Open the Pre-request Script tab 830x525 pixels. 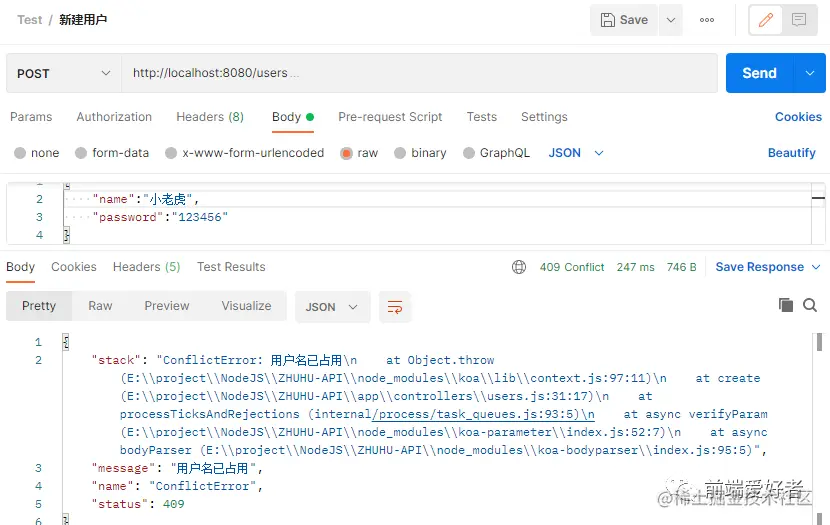pos(390,116)
